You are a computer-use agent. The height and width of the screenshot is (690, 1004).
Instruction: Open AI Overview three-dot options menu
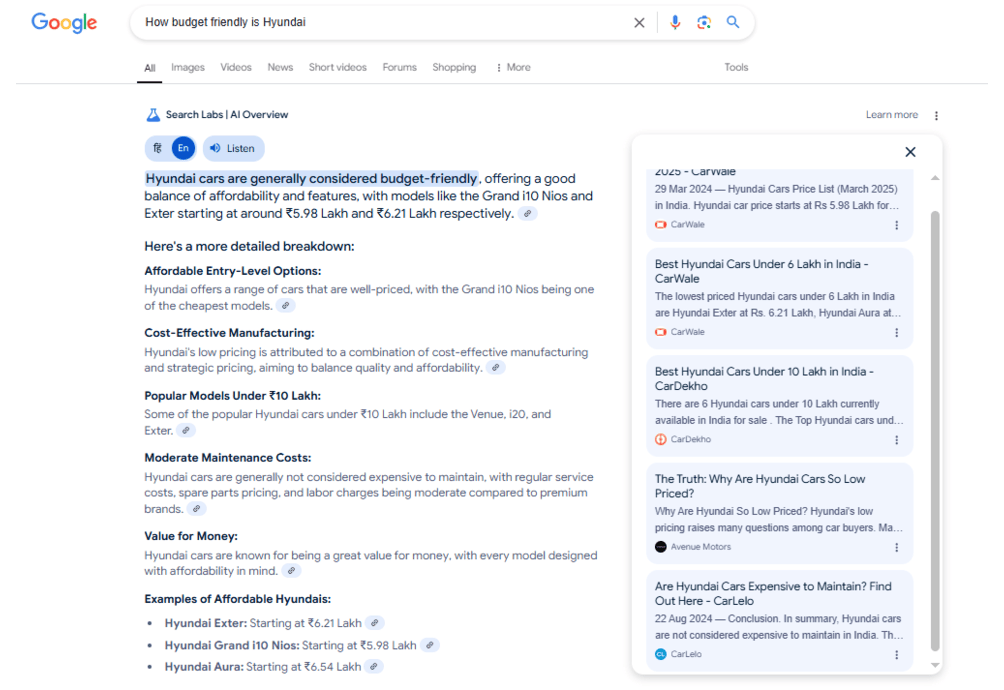click(x=936, y=115)
